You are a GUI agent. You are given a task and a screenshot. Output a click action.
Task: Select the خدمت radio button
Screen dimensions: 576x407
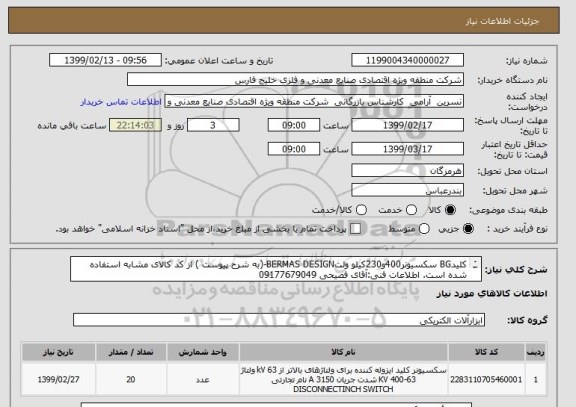pos(411,210)
